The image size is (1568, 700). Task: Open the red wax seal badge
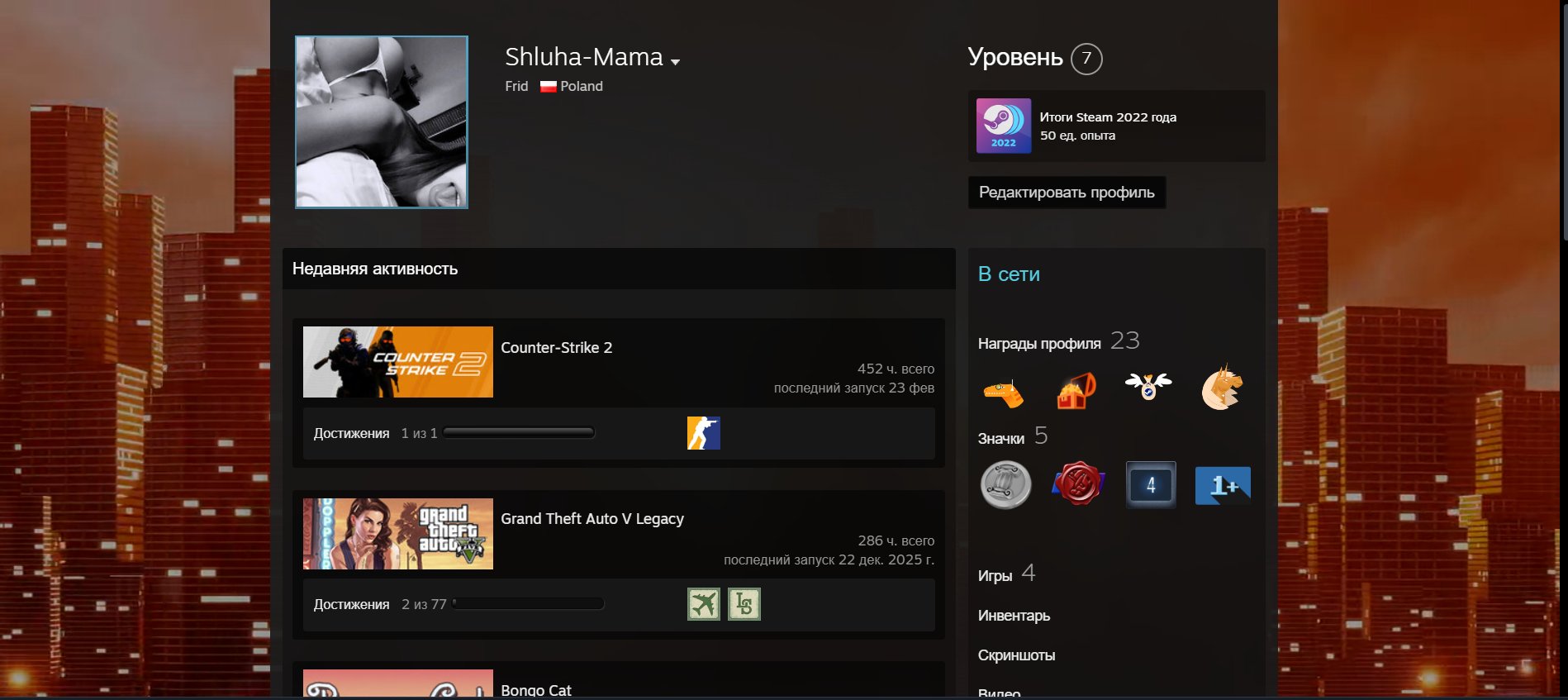1078,484
